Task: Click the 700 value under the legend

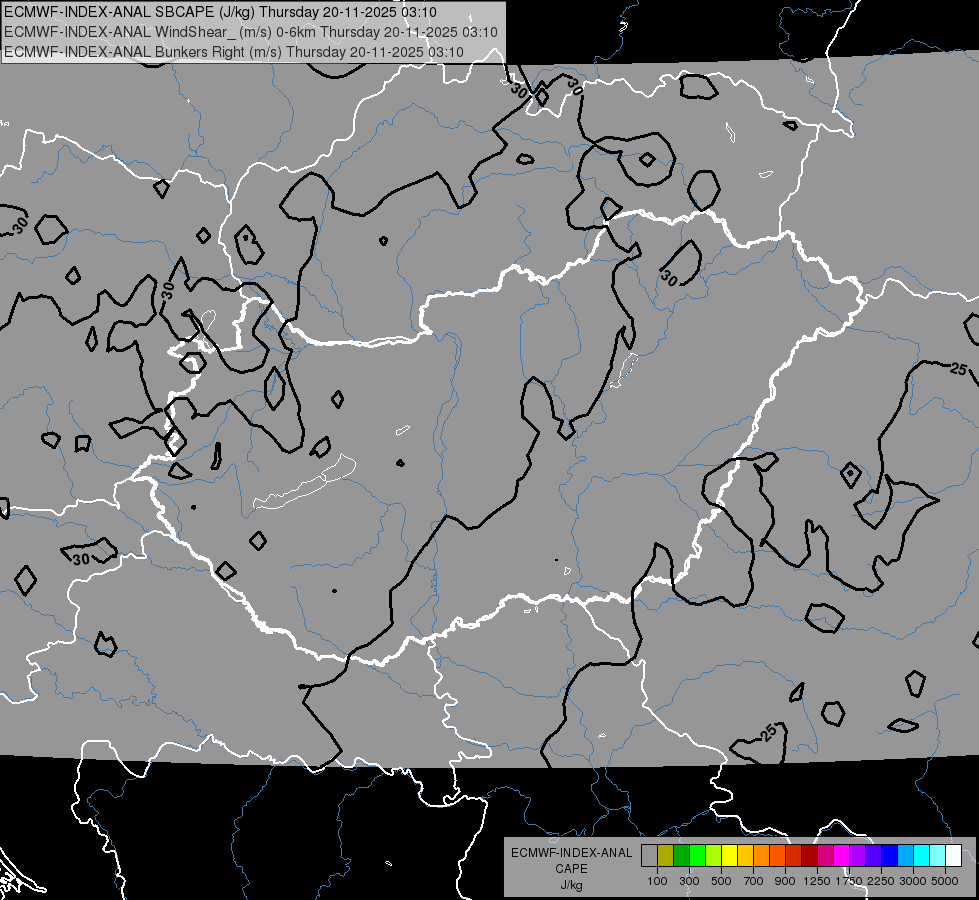Action: click(754, 881)
